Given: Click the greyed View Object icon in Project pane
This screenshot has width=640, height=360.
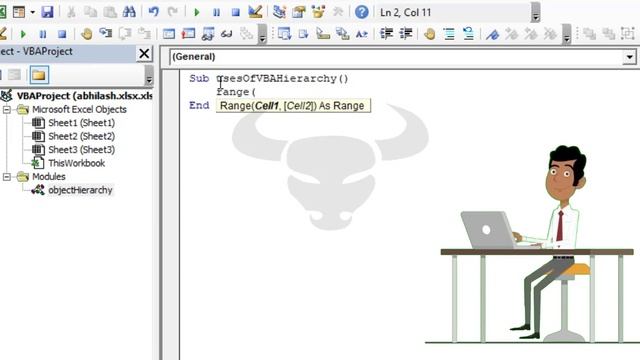Looking at the screenshot, I should click(x=15, y=75).
